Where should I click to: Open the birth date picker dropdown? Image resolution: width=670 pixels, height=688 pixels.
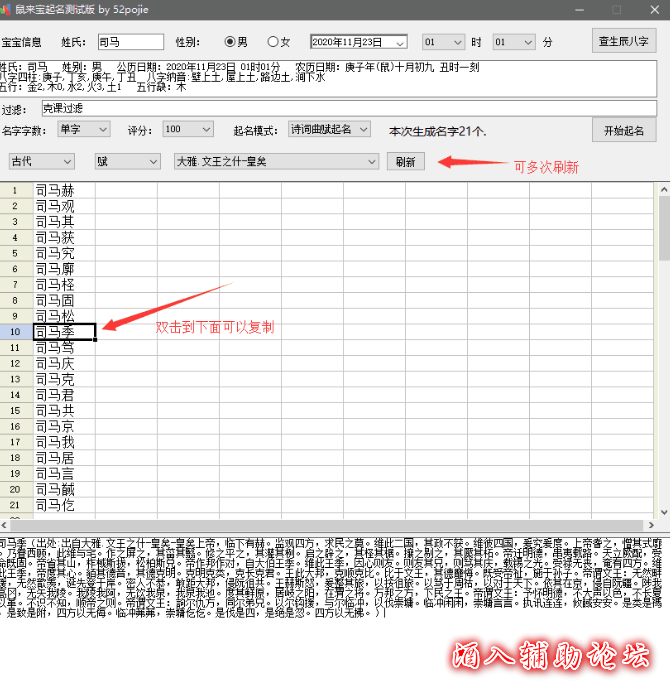coord(399,43)
